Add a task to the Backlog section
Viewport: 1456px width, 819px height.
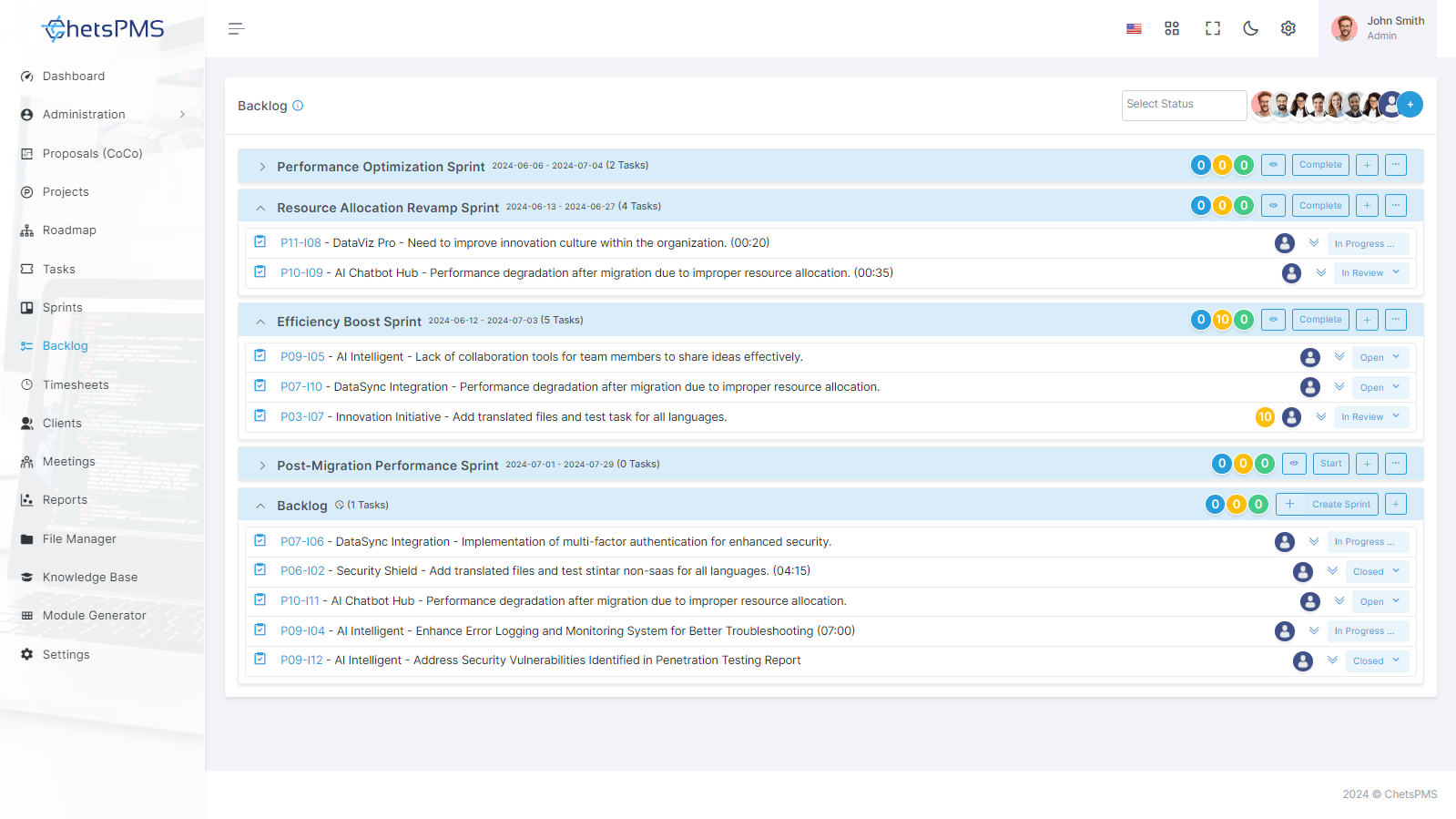1396,504
